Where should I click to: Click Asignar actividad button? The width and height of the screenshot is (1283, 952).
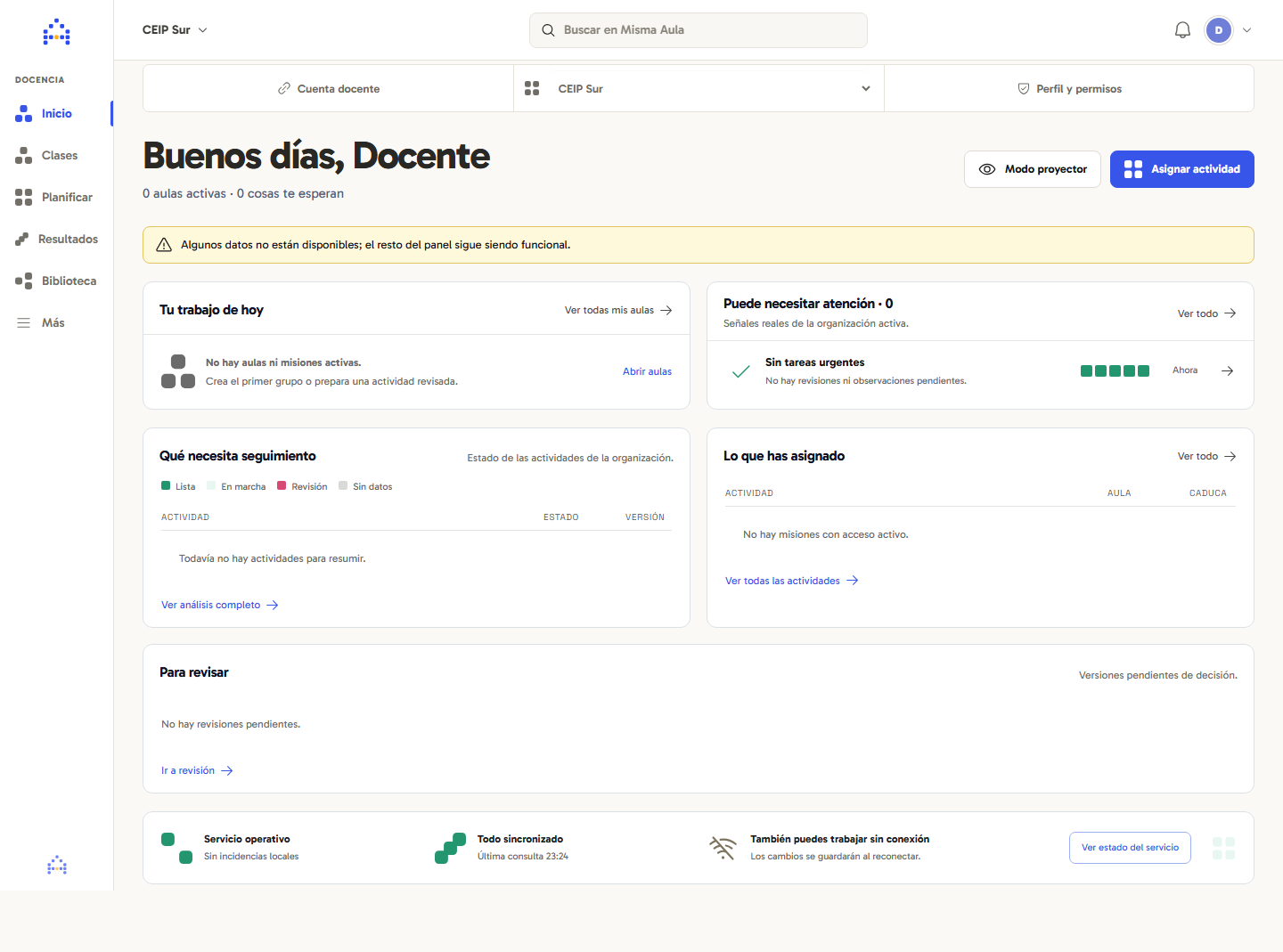click(1182, 169)
